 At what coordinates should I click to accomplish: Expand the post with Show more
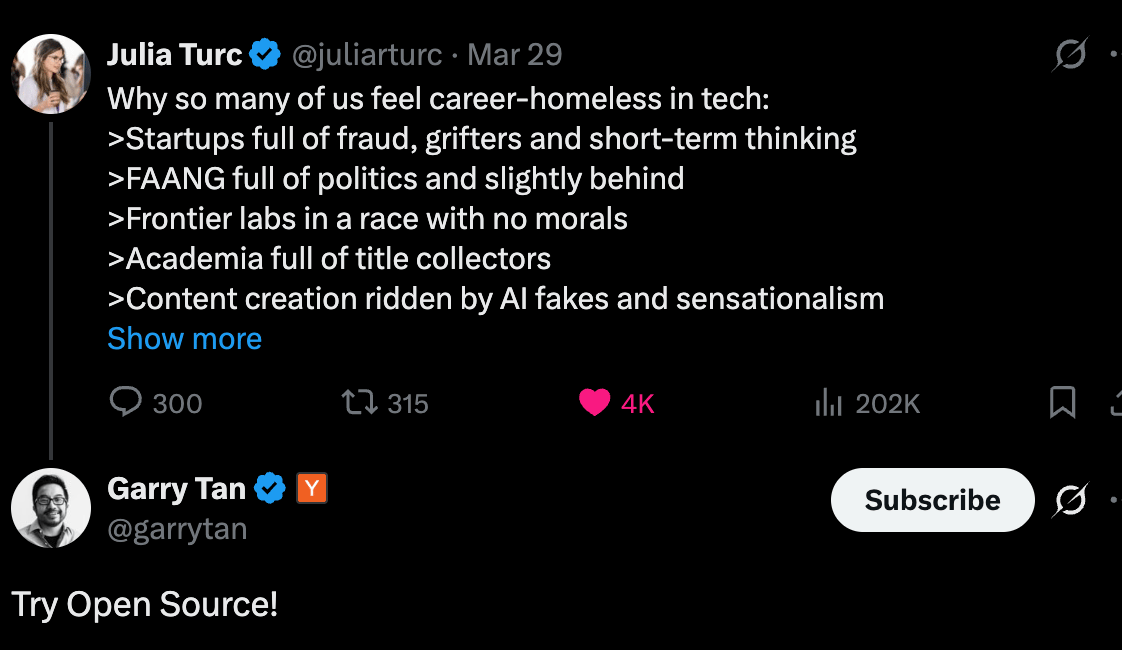[184, 339]
